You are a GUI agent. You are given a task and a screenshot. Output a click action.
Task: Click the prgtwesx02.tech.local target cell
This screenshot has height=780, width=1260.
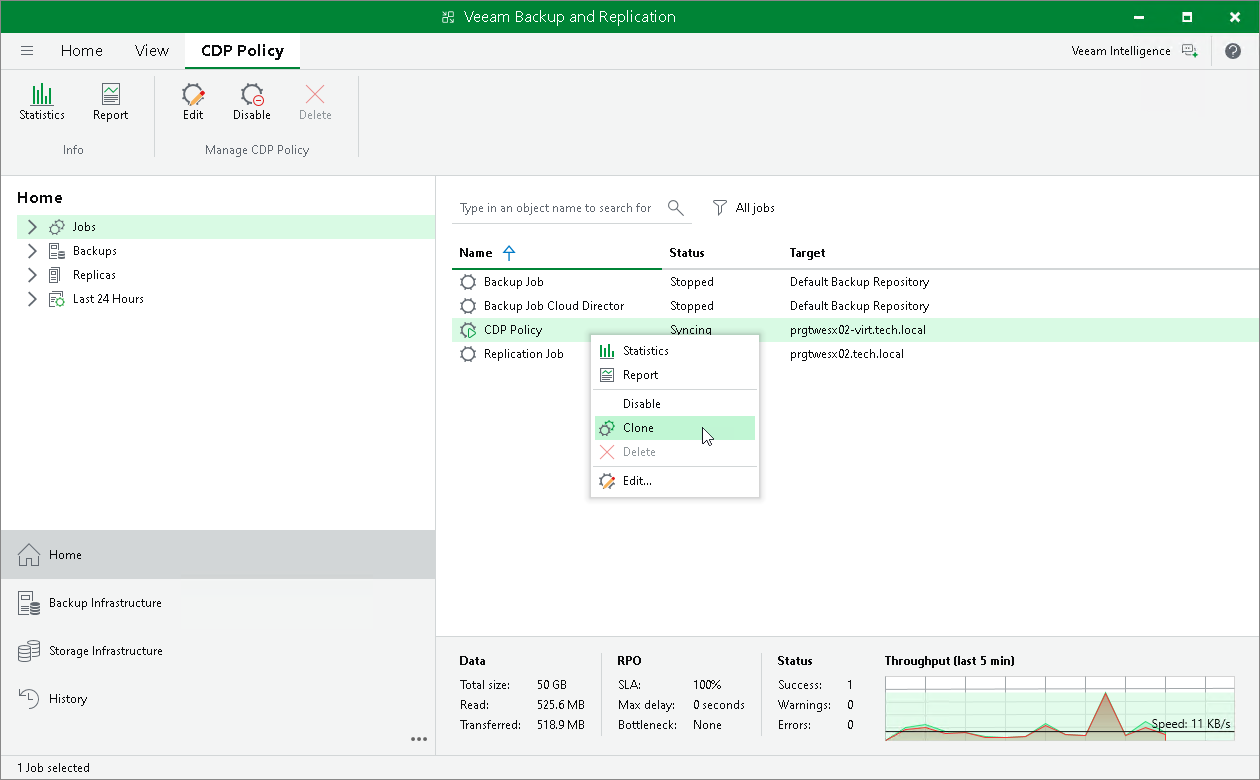point(847,354)
